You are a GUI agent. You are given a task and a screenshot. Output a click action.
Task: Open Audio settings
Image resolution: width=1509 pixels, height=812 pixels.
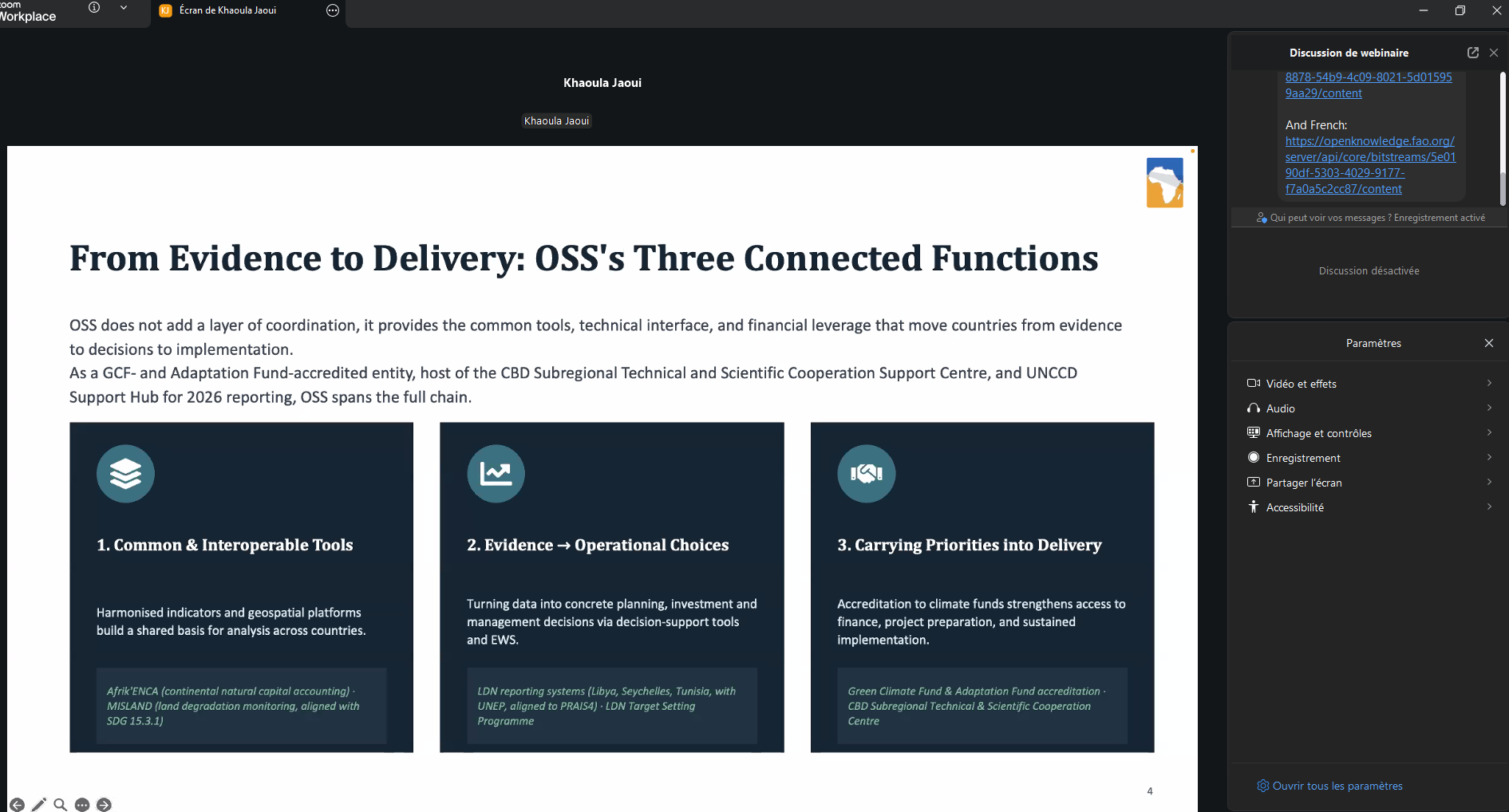point(1369,408)
